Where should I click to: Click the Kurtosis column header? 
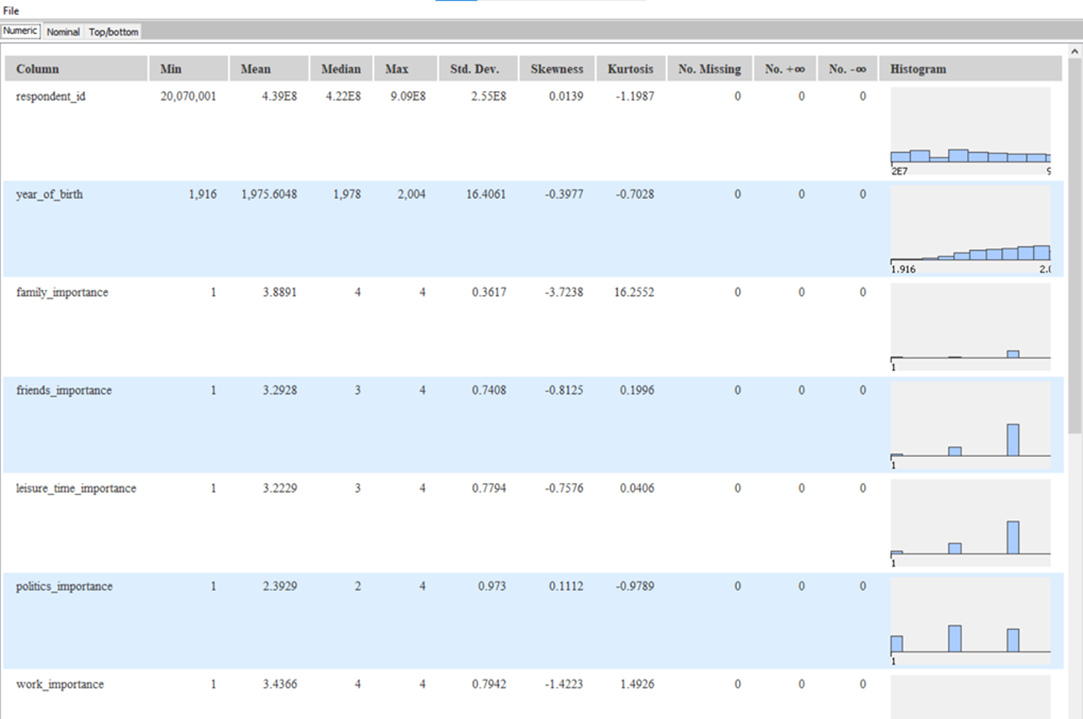631,69
